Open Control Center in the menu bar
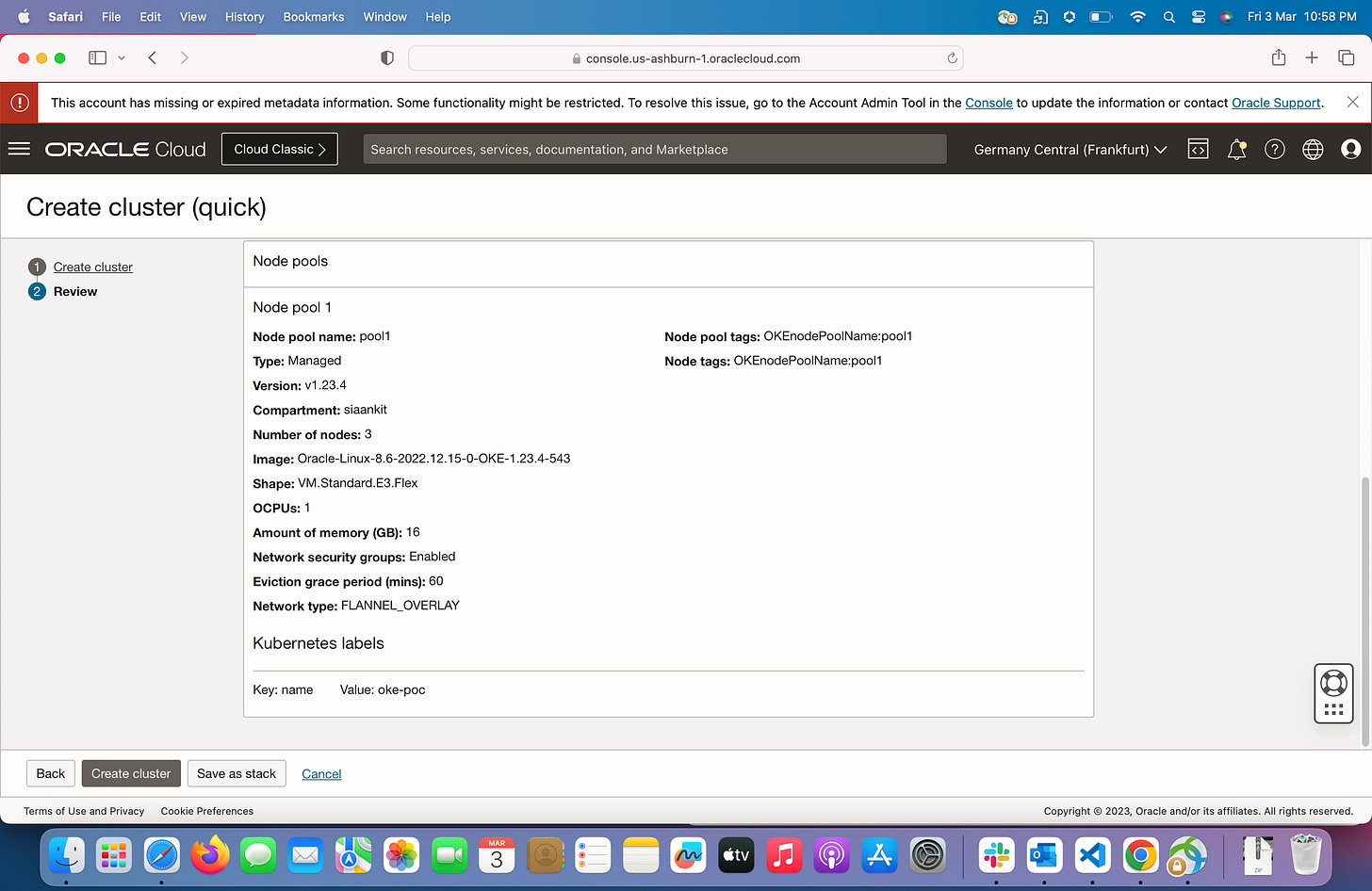 click(x=1199, y=17)
